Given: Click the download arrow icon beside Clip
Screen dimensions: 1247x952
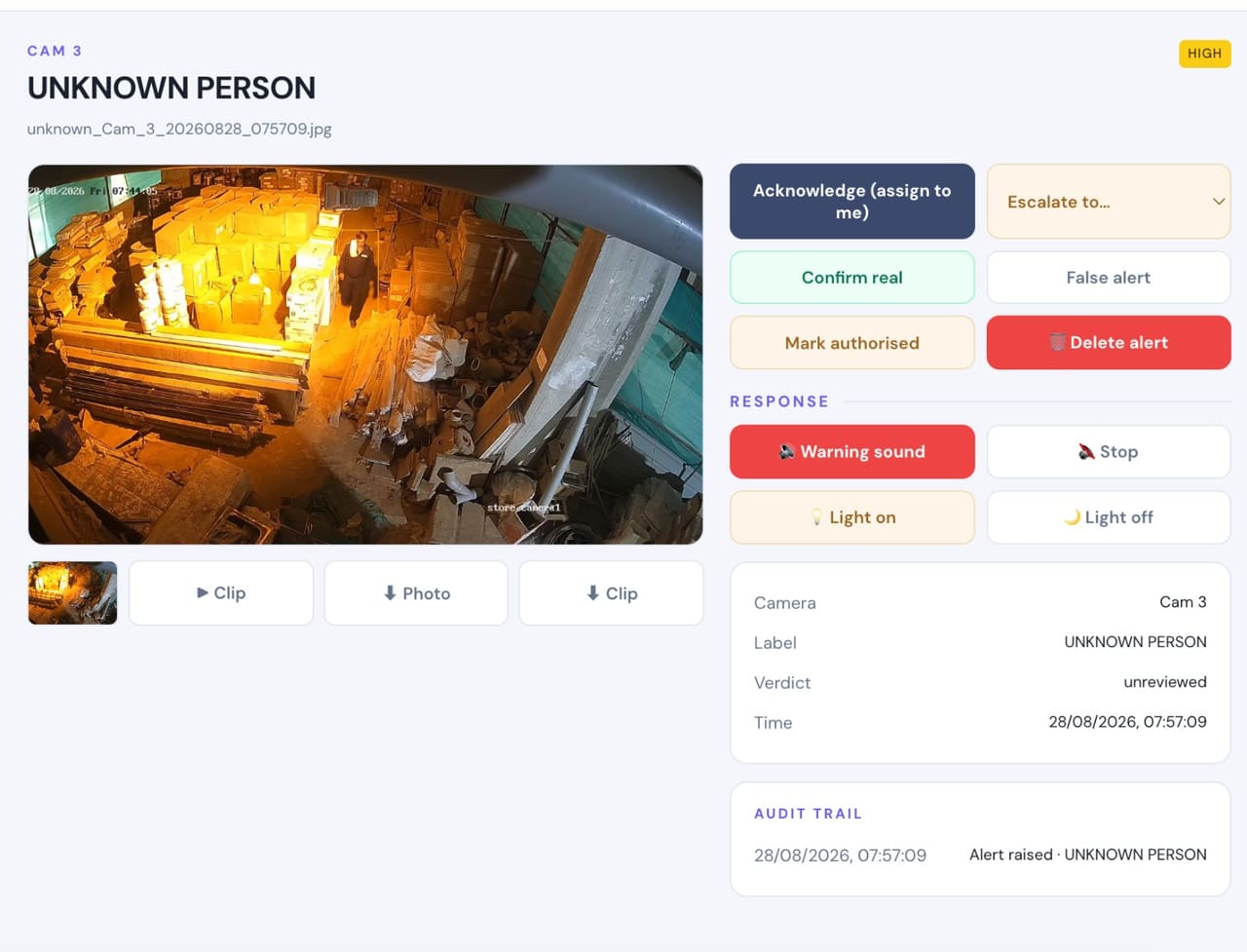Looking at the screenshot, I should click(592, 592).
